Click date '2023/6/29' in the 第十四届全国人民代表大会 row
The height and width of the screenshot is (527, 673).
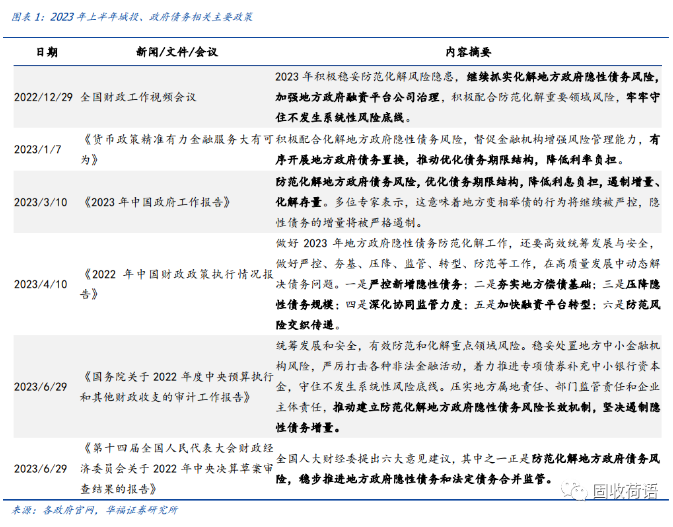point(41,469)
